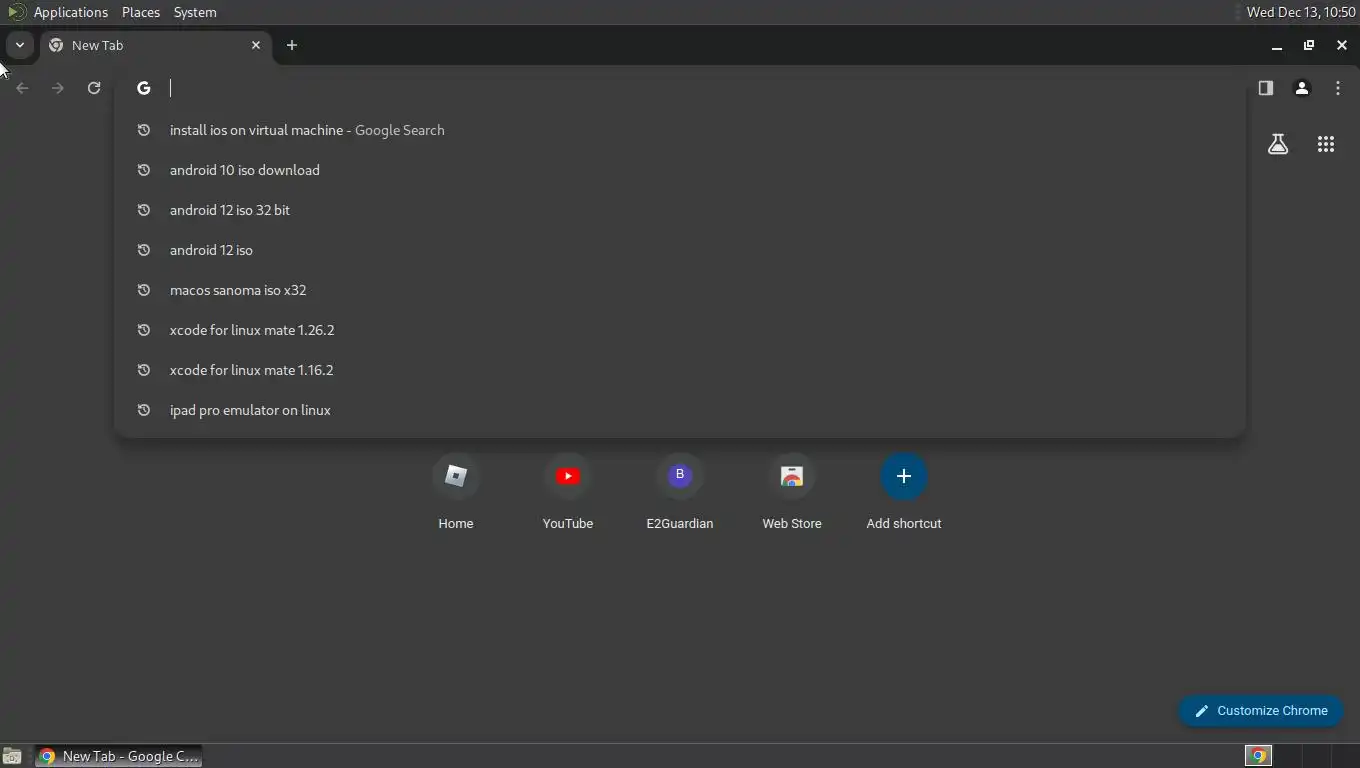Click the clock Wed Dec 13, 10:50

click(x=1301, y=12)
